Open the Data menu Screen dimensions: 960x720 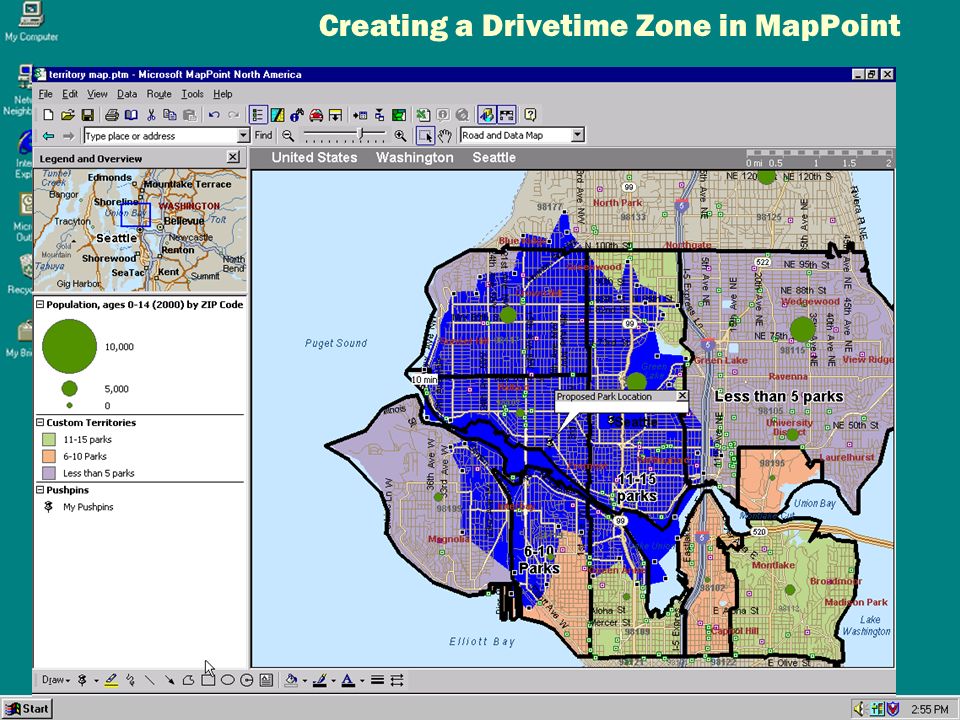pyautogui.click(x=127, y=94)
